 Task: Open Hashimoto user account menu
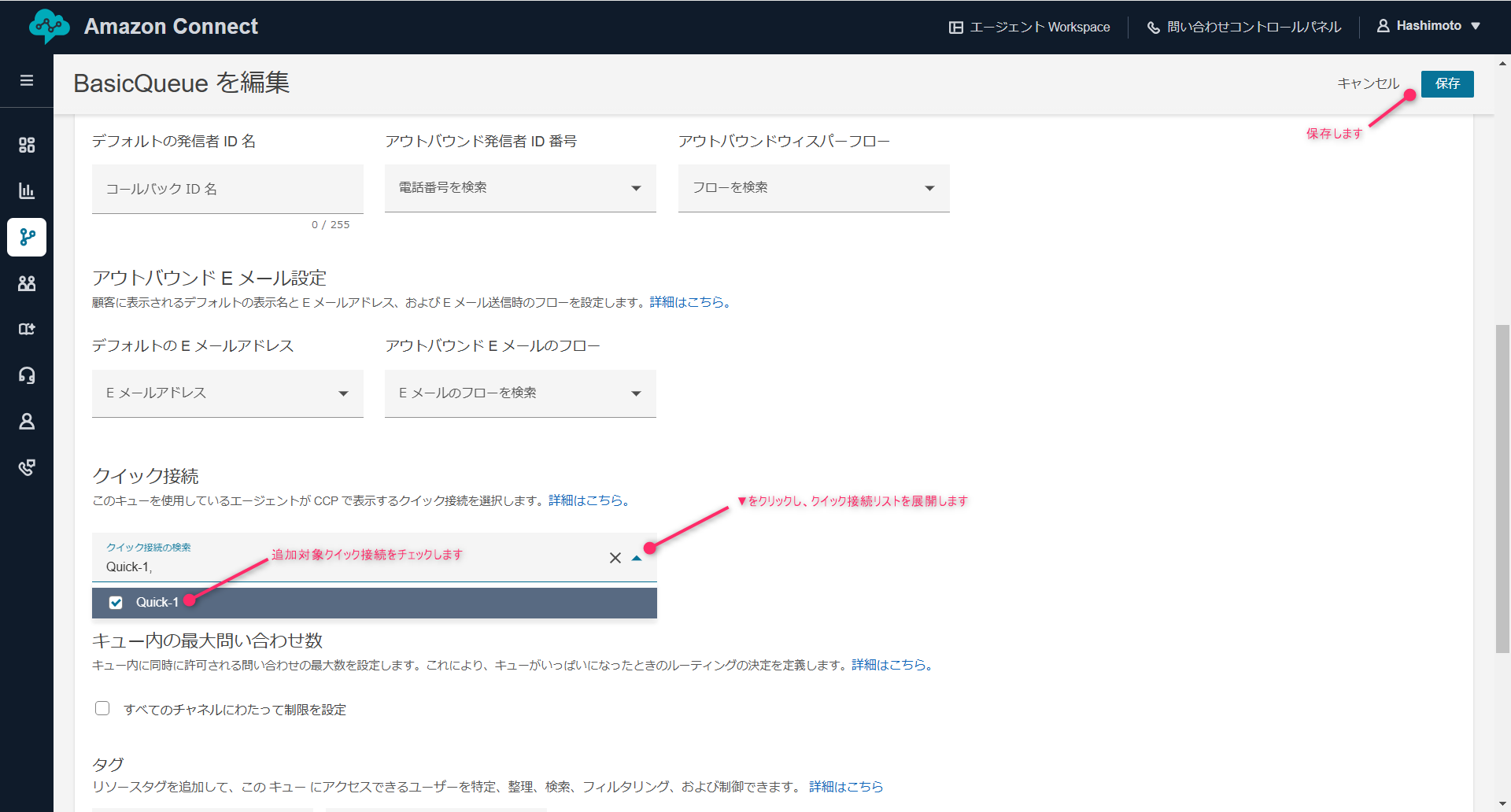pos(1428,26)
